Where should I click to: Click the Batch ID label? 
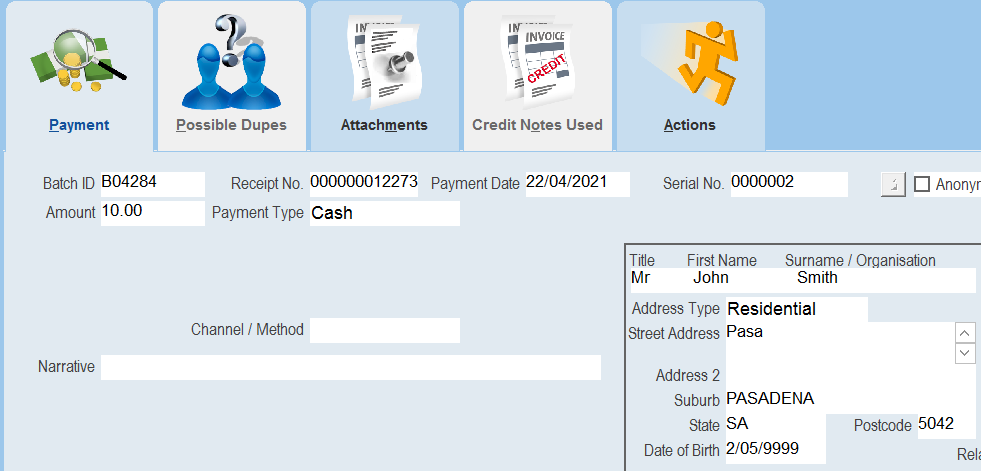tap(69, 184)
